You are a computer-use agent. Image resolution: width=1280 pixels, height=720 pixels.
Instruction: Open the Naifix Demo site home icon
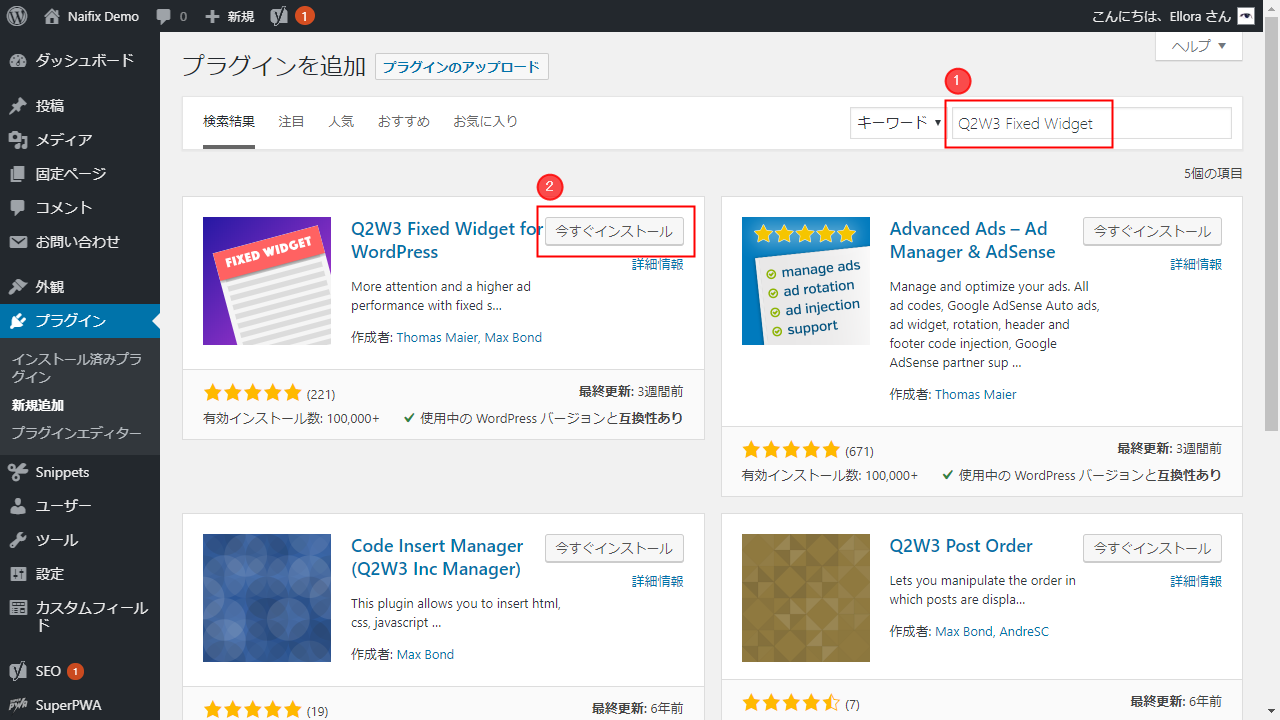tap(52, 16)
